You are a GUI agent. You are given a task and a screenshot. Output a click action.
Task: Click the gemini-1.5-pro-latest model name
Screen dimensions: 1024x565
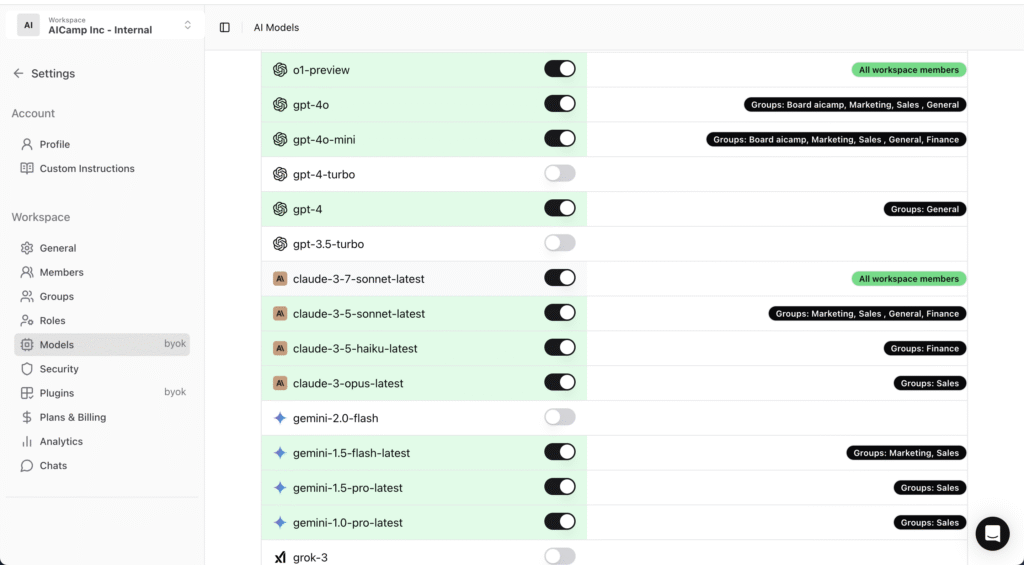click(x=347, y=487)
